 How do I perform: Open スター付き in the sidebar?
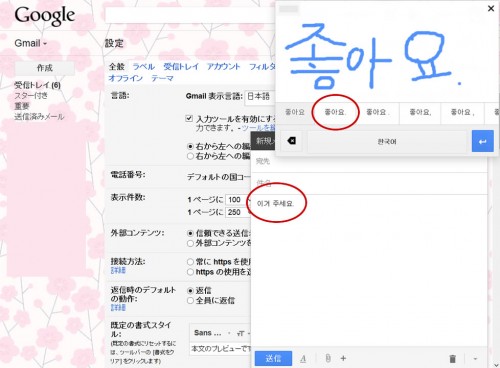pyautogui.click(x=31, y=96)
